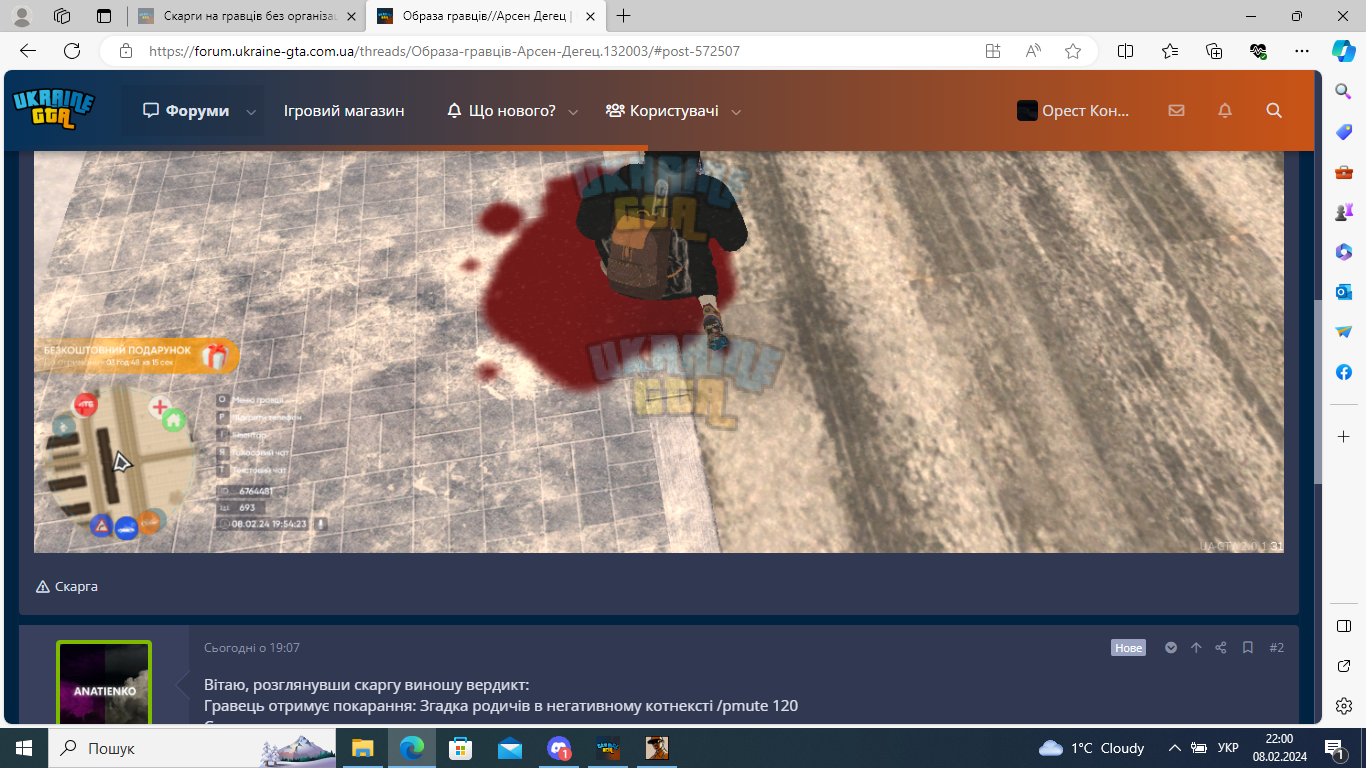Launch Copilot from the toolbar
This screenshot has width=1366, height=768.
click(1343, 51)
